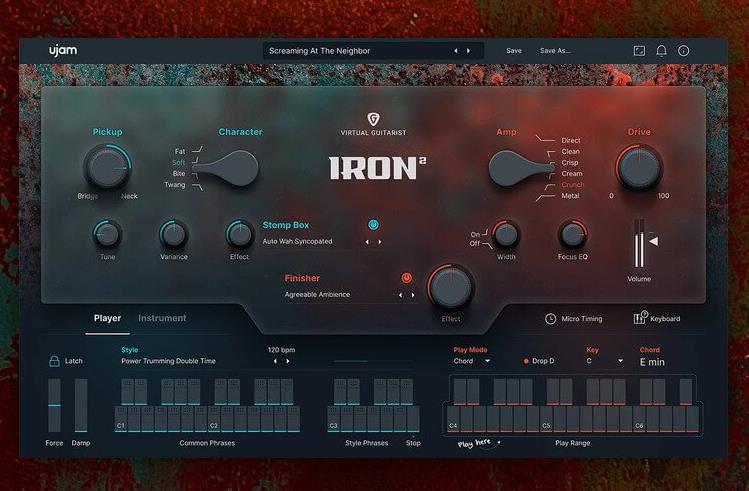Click the Virtual Guitarist pick logo
The image size is (749, 491).
[373, 119]
